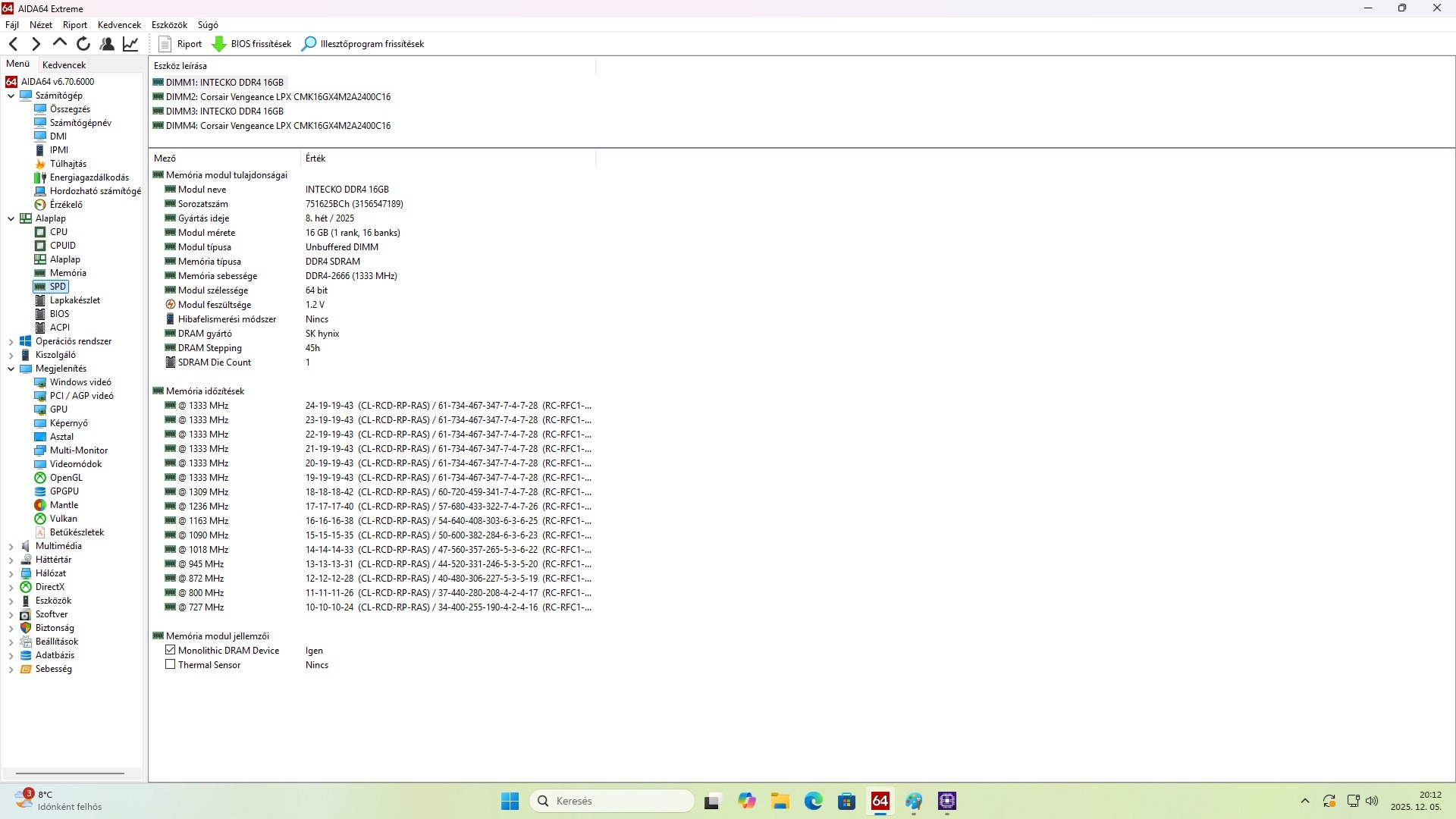Viewport: 1456px width, 819px height.
Task: Select DIMM2 Corsair Vengeance LPX entry
Action: coord(278,97)
